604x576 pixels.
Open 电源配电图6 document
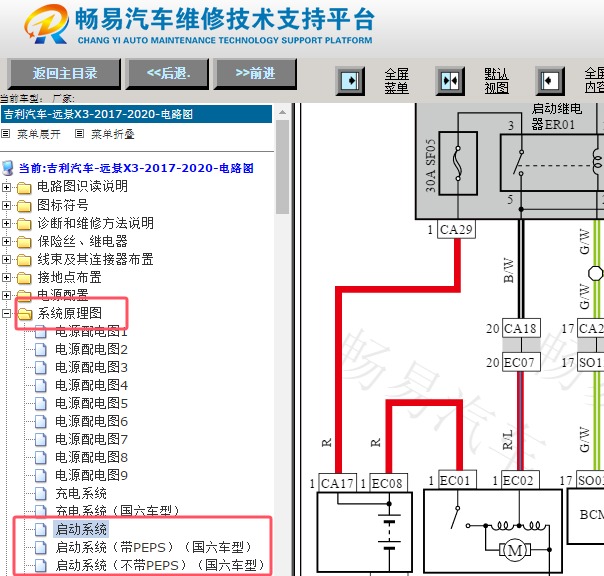(x=91, y=421)
